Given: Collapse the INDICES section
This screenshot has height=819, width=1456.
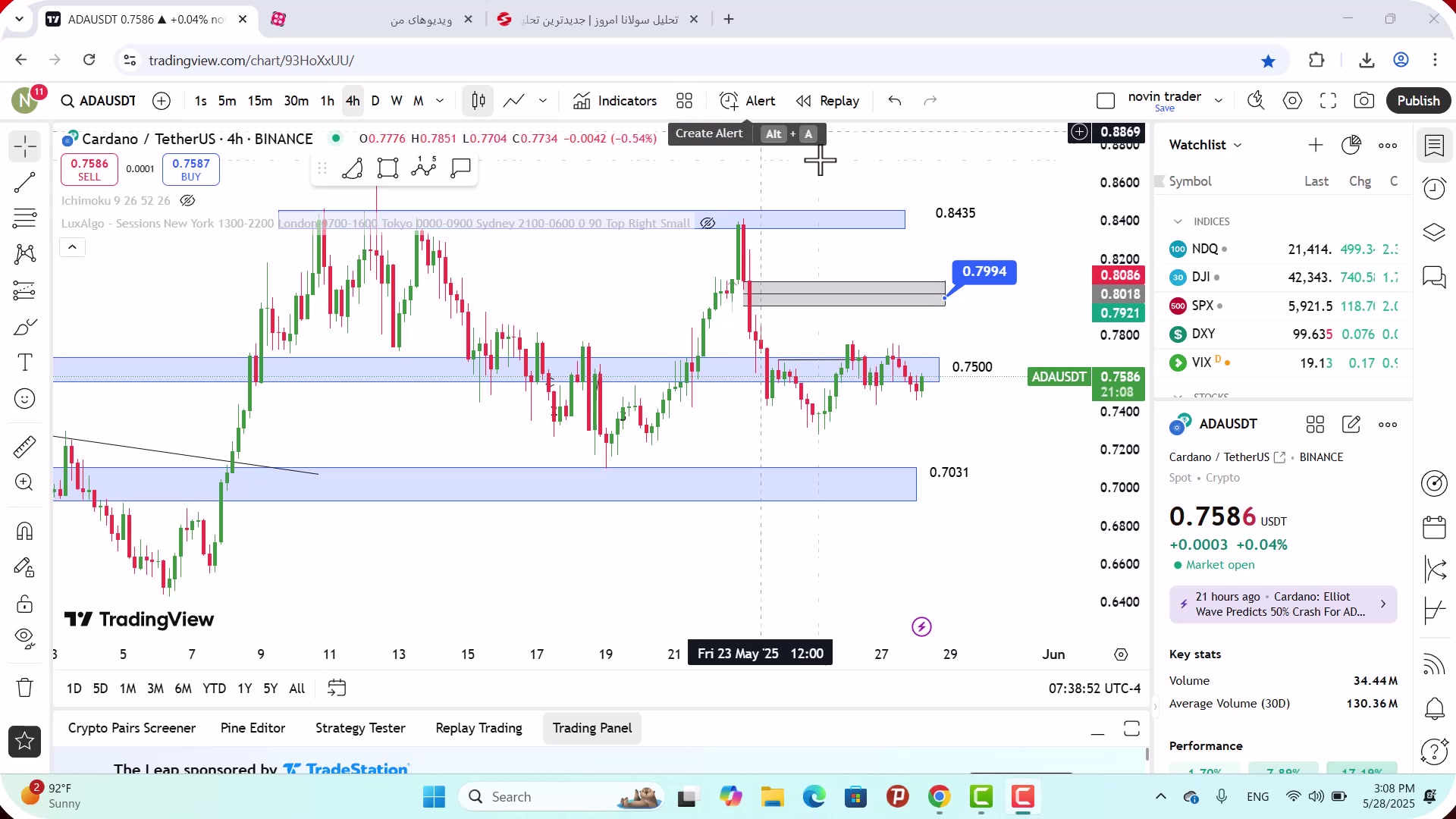Looking at the screenshot, I should pos(1178,221).
